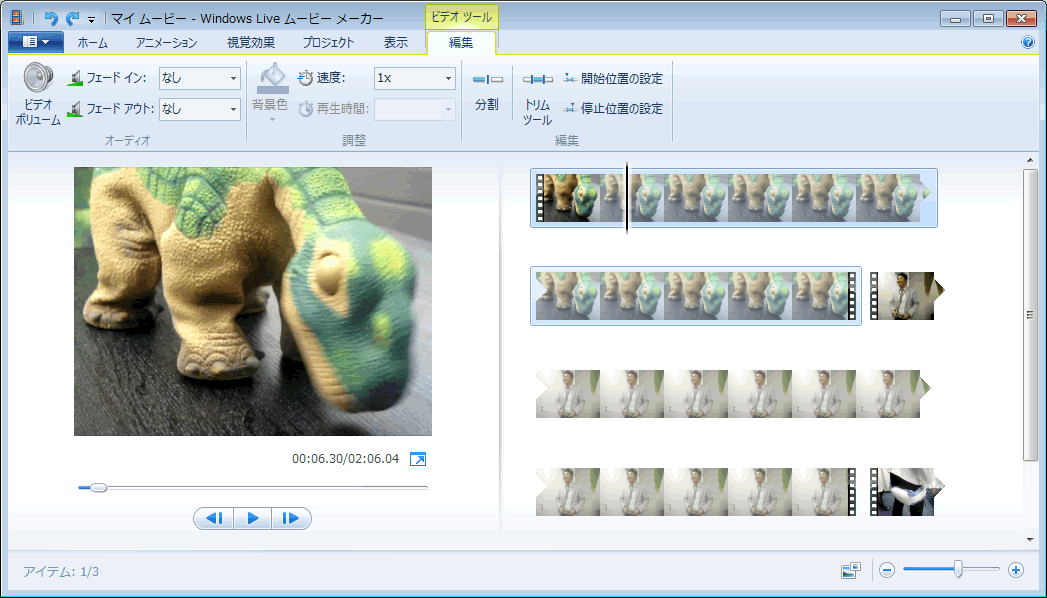Click Set end point (停止位置の設定)

point(613,108)
